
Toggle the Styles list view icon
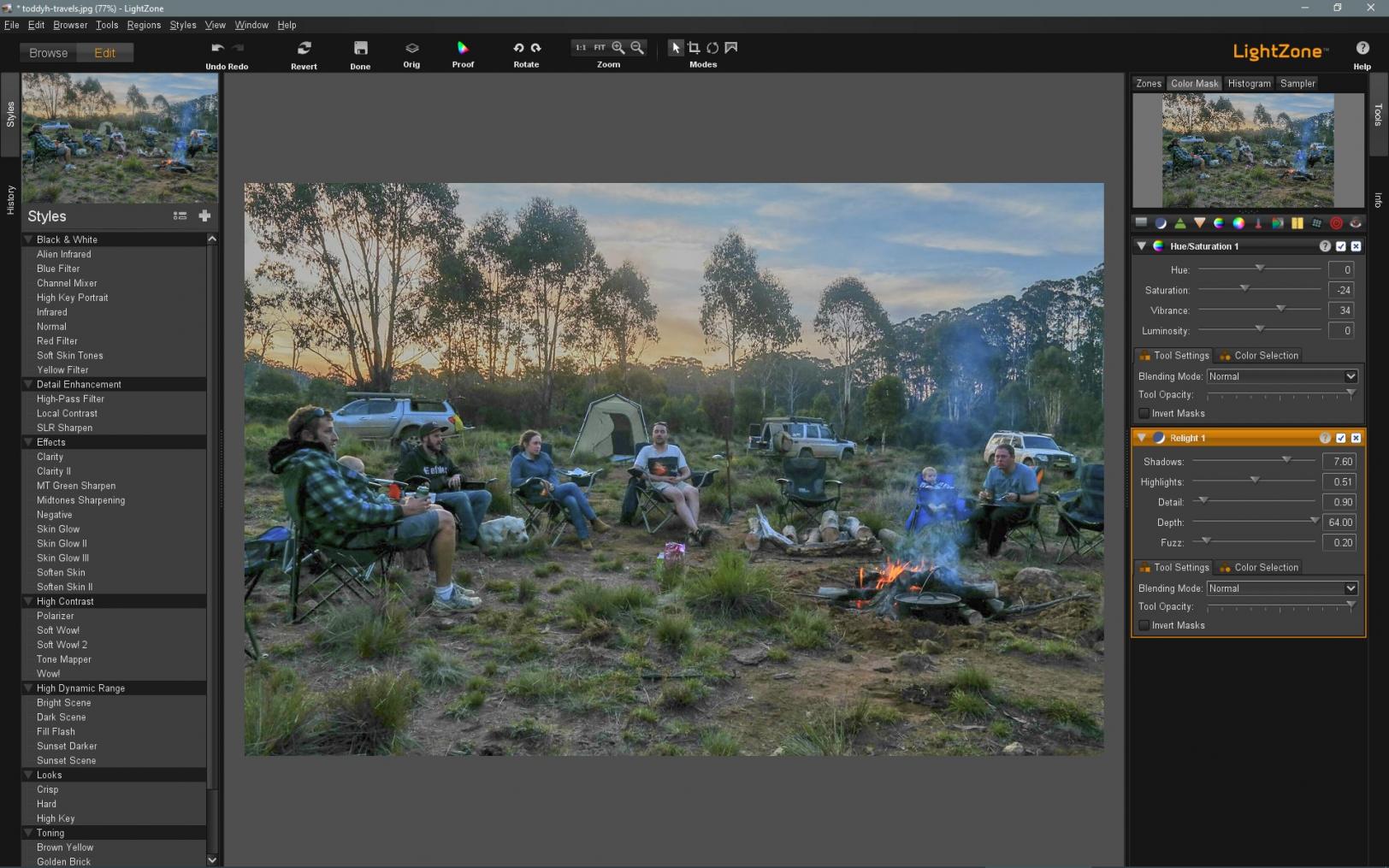180,216
